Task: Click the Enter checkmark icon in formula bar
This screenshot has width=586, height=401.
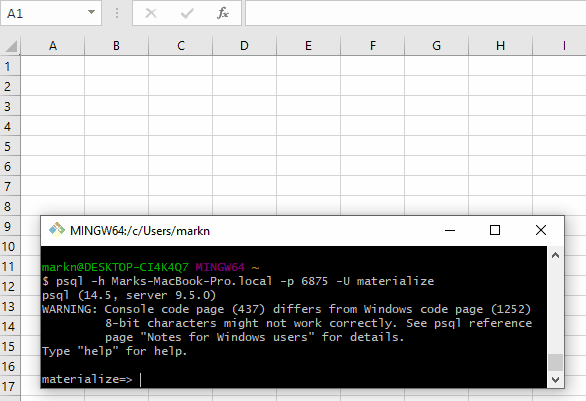Action: pyautogui.click(x=187, y=13)
